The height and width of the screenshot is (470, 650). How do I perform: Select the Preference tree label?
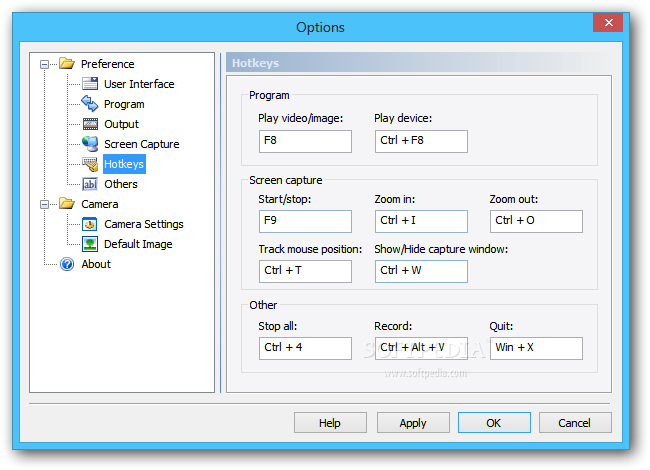[x=107, y=64]
